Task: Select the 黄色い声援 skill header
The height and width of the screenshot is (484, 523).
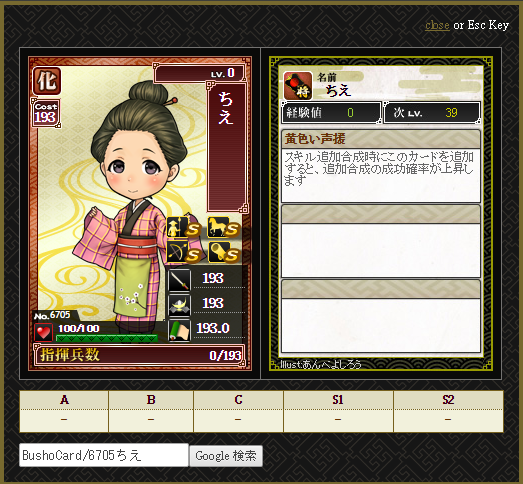Action: tap(381, 139)
